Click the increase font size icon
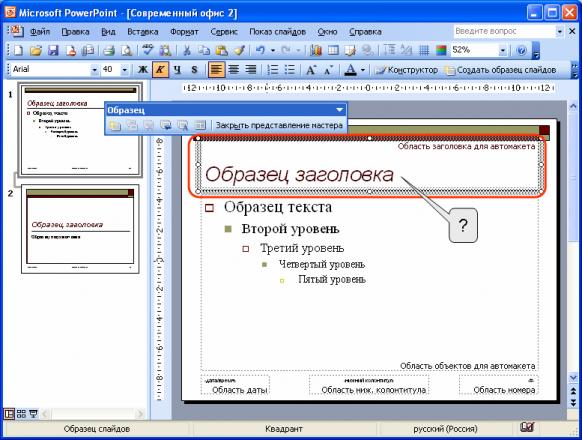Image resolution: width=582 pixels, height=440 pixels. [311, 69]
